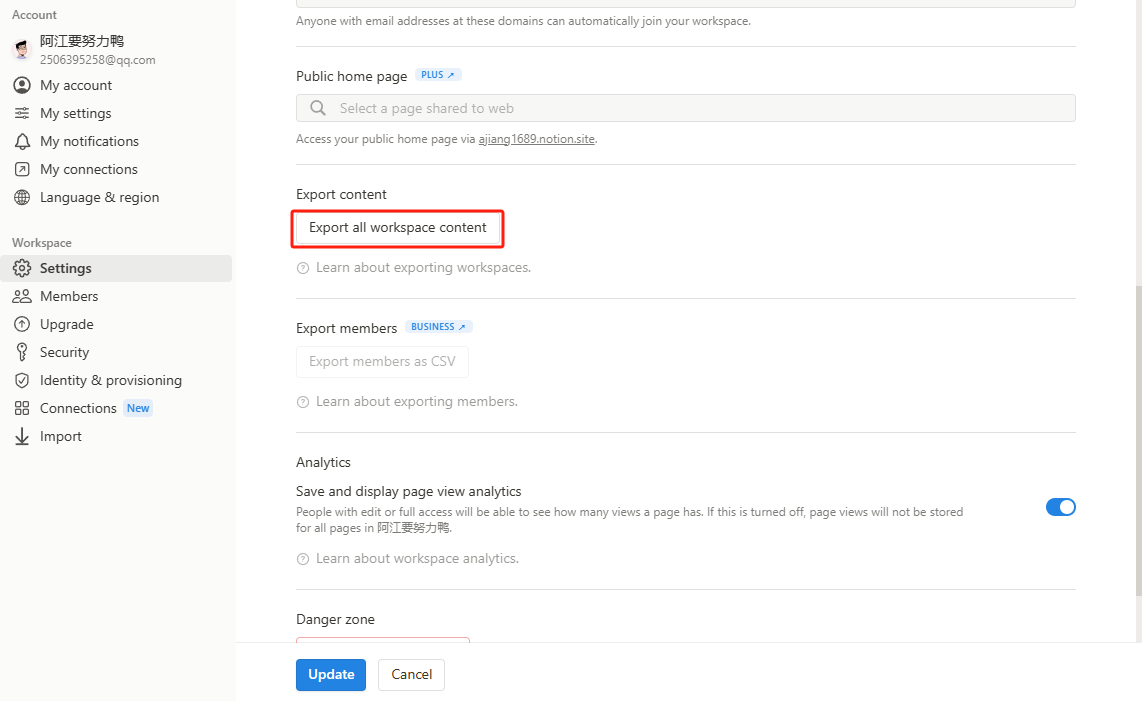Click the Upgrade arrow circle icon
Screen dimensions: 1142x701
[x=22, y=324]
